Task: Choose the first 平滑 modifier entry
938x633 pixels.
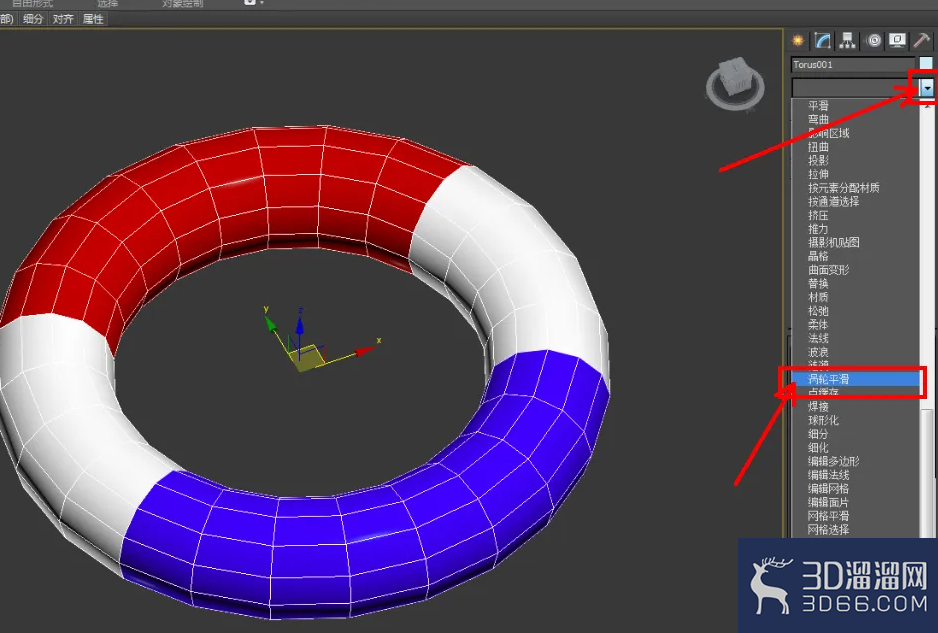Action: pos(818,105)
